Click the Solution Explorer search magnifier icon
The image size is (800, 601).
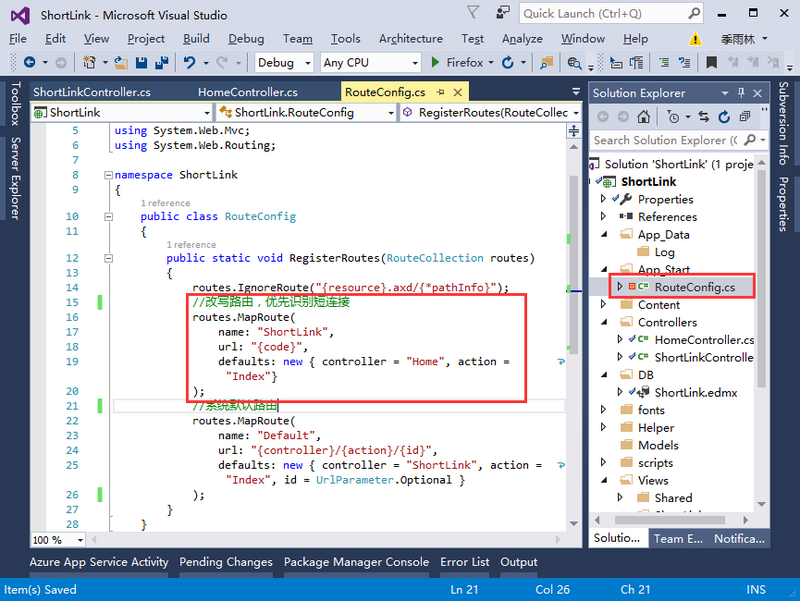[x=749, y=140]
